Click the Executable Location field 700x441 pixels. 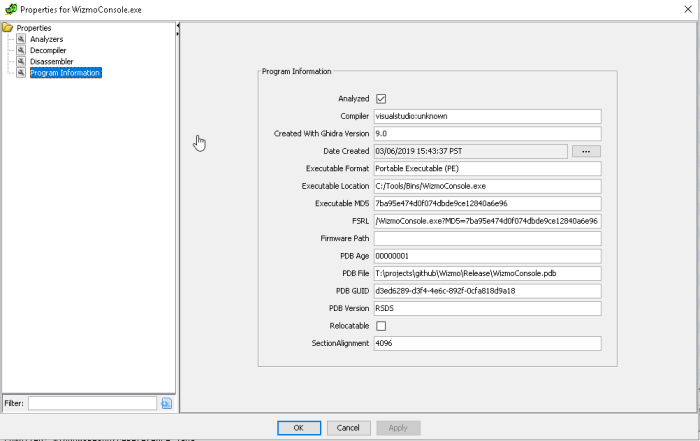(488, 186)
